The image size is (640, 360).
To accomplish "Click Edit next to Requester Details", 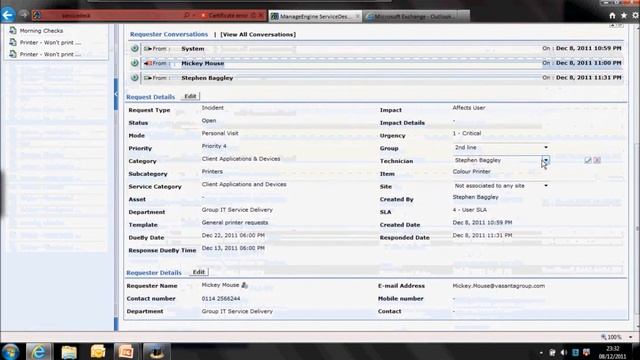I will click(199, 272).
